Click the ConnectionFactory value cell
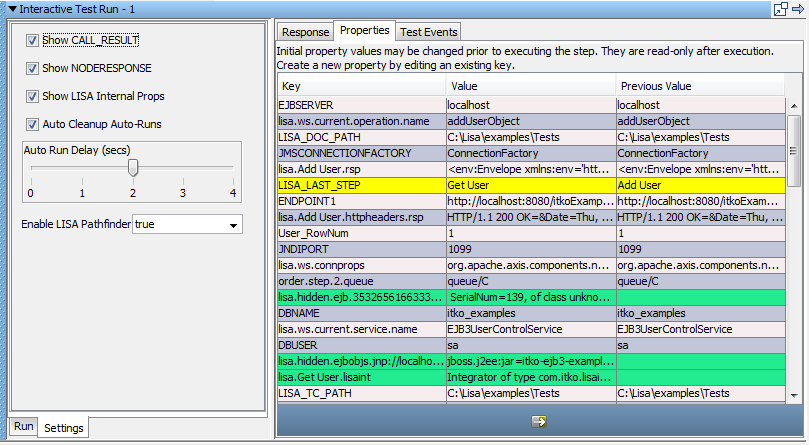 531,153
